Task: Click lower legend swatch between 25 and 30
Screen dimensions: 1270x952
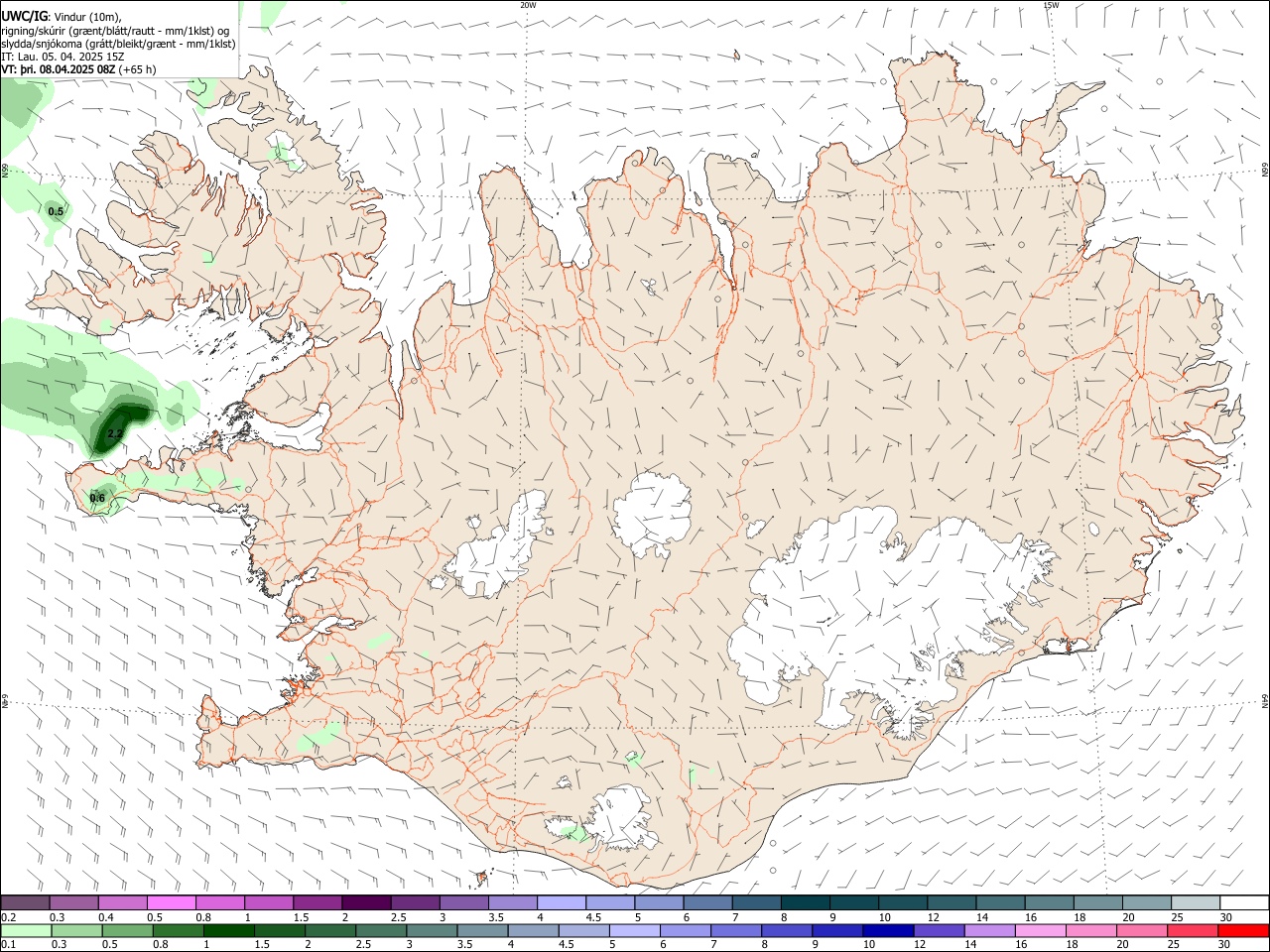Action: (1191, 930)
